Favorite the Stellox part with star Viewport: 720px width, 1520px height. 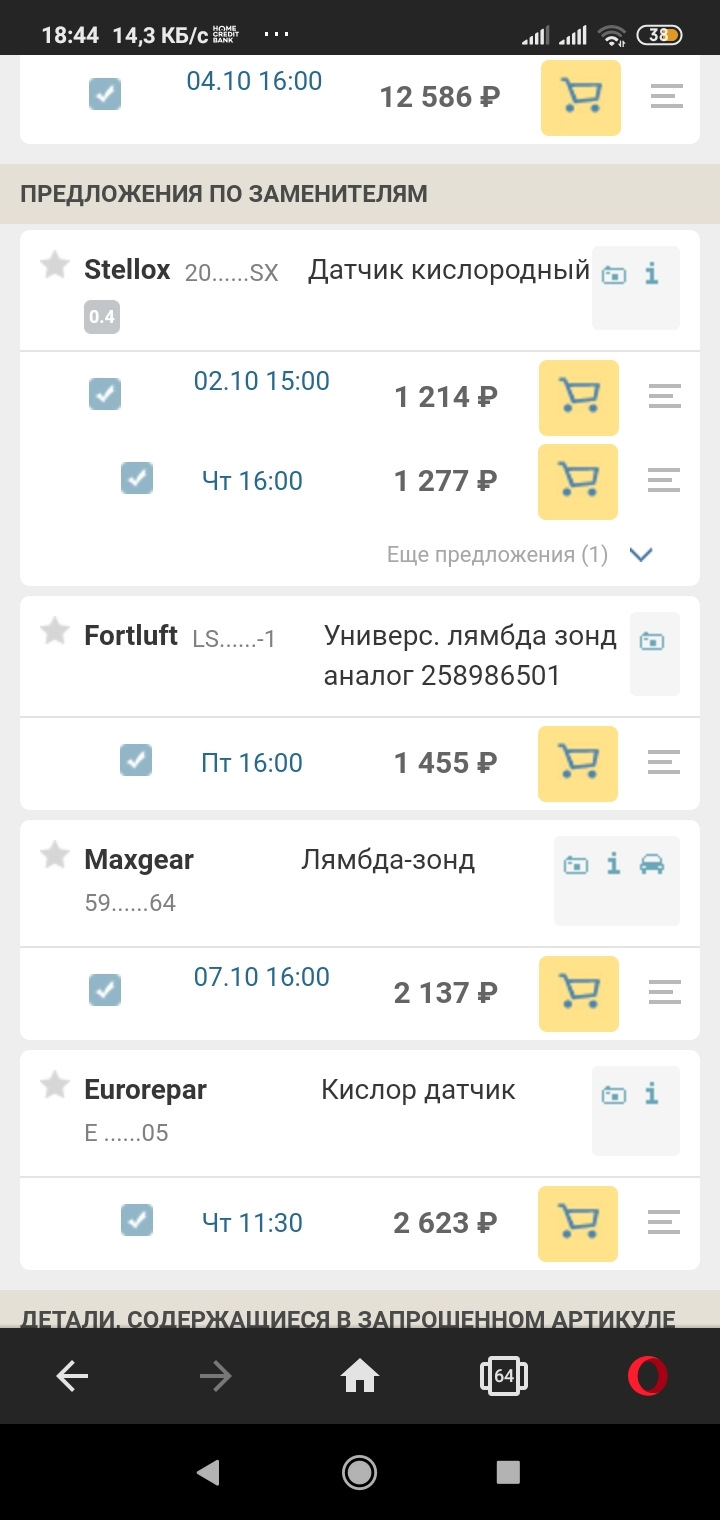(x=55, y=266)
